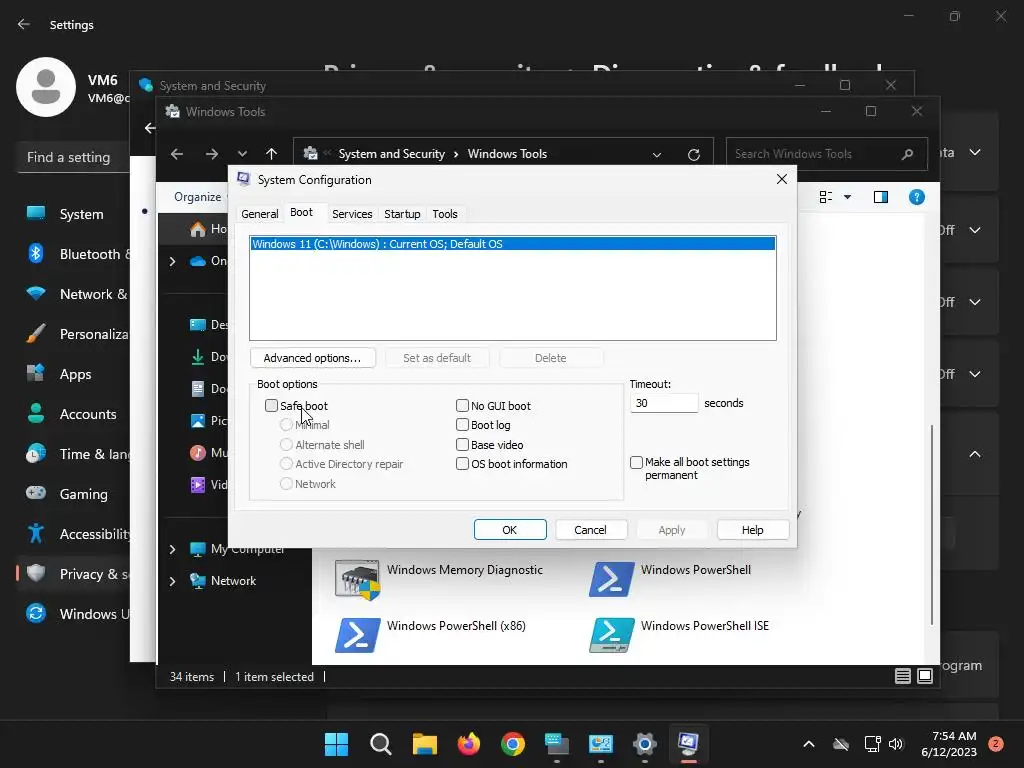The height and width of the screenshot is (768, 1024).
Task: Click the Advanced options button
Action: (x=313, y=358)
